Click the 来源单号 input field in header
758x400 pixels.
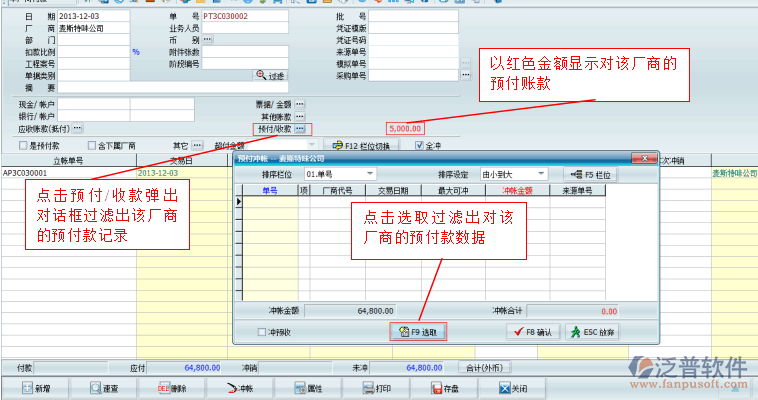(x=413, y=52)
